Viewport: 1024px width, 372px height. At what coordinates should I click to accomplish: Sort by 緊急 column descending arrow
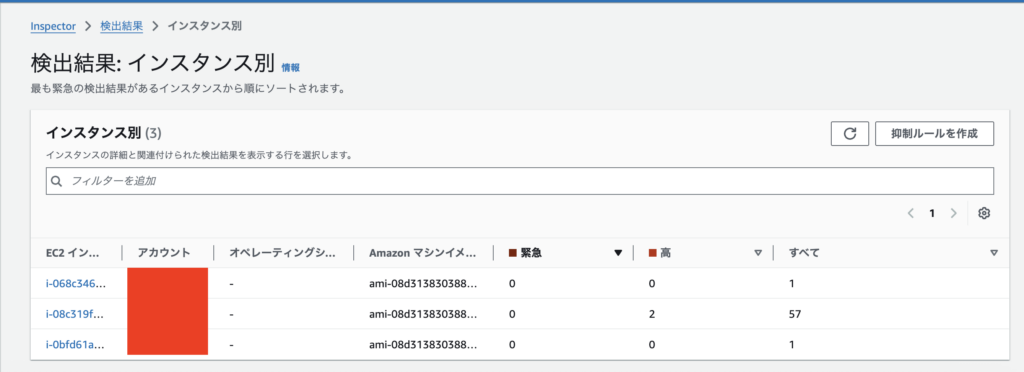click(x=618, y=253)
